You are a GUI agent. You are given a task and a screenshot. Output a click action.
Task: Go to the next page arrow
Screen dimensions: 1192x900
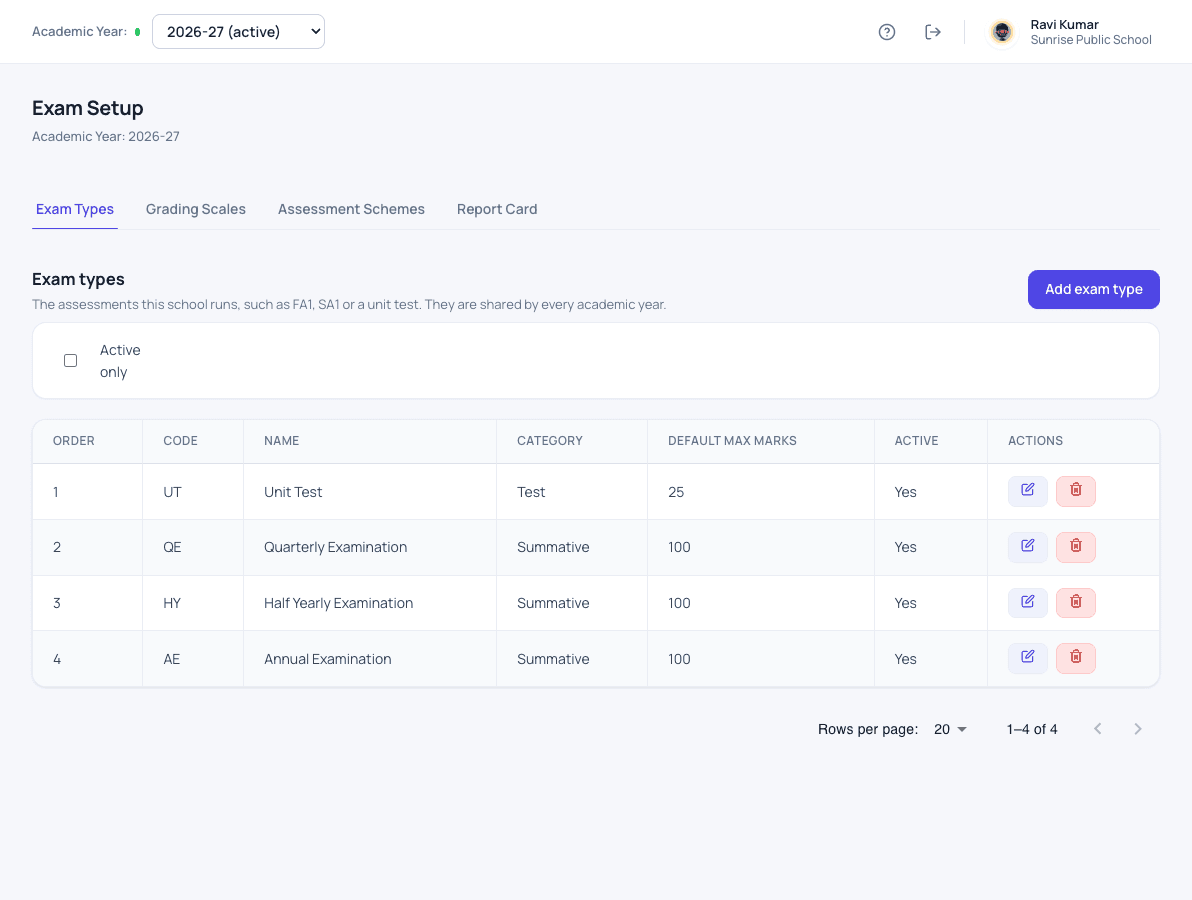tap(1137, 729)
